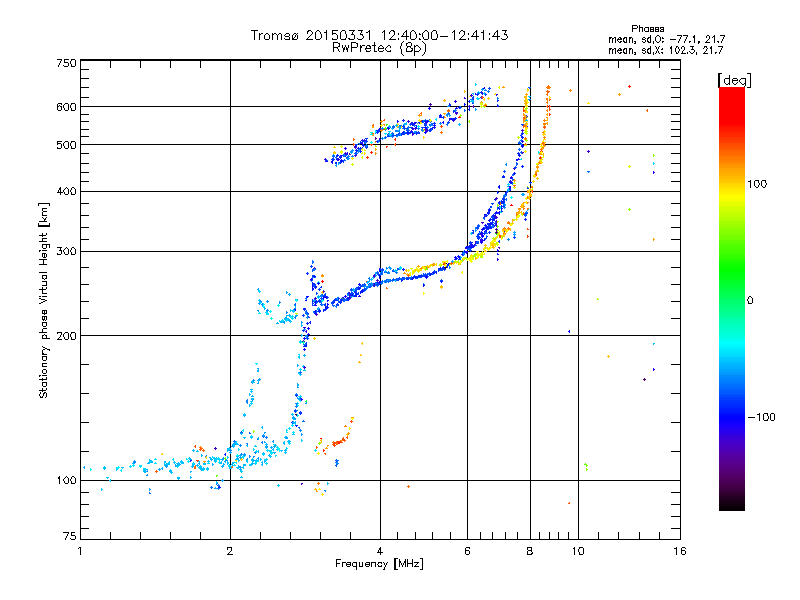Screen dimensions: 800x600
Task: Click the y-axis tick label "750"
Action: pyautogui.click(x=66, y=63)
